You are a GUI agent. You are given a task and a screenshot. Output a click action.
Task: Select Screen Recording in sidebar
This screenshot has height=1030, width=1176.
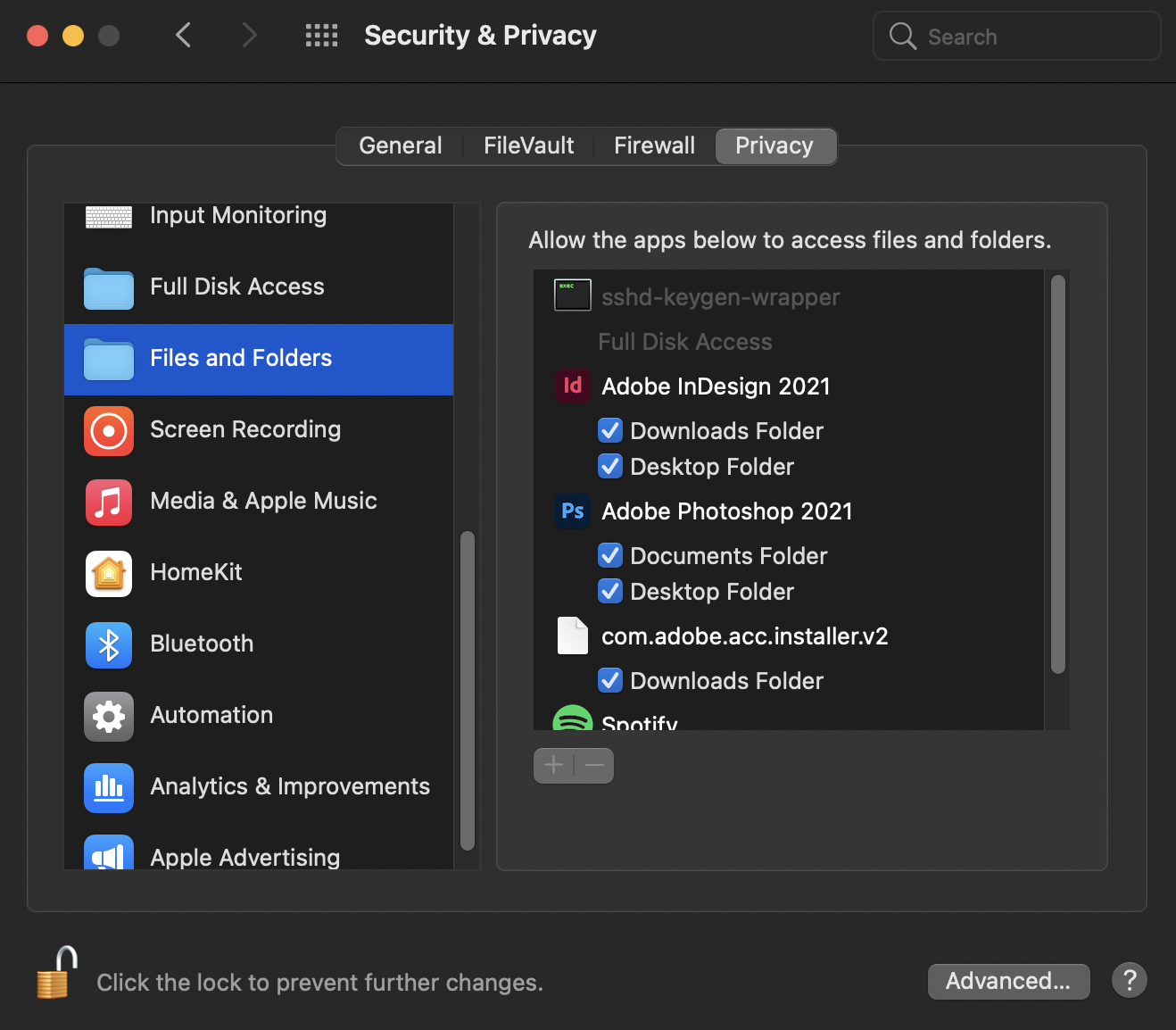[259, 431]
